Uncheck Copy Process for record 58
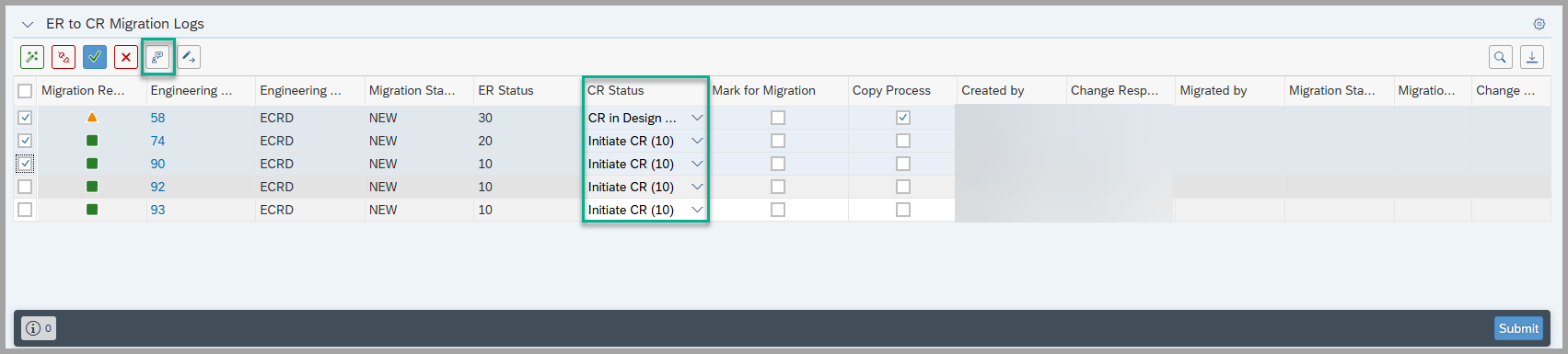This screenshot has height=354, width=1568. (902, 118)
